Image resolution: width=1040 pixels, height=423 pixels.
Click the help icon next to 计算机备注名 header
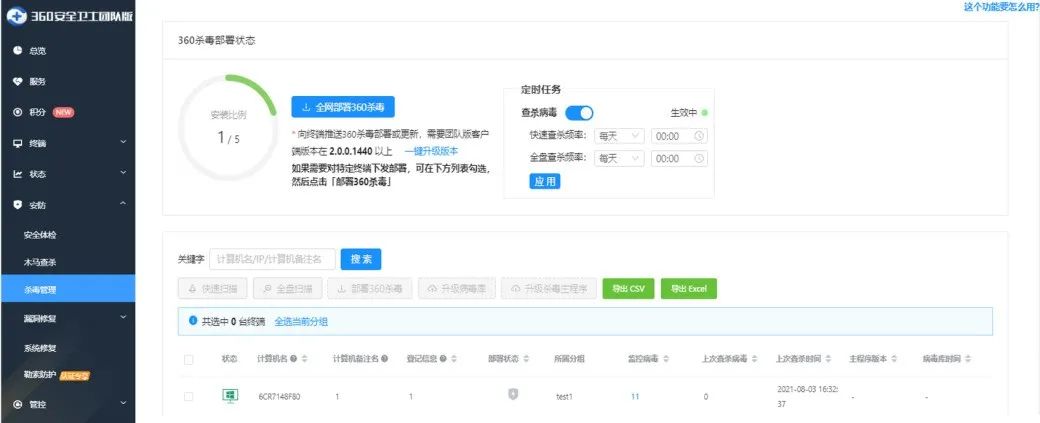pos(385,359)
